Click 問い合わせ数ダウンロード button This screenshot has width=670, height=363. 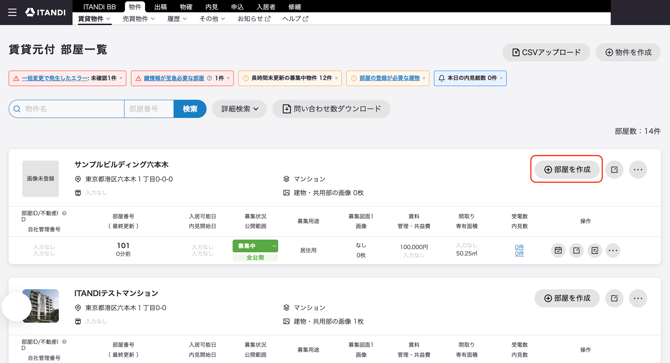(331, 109)
